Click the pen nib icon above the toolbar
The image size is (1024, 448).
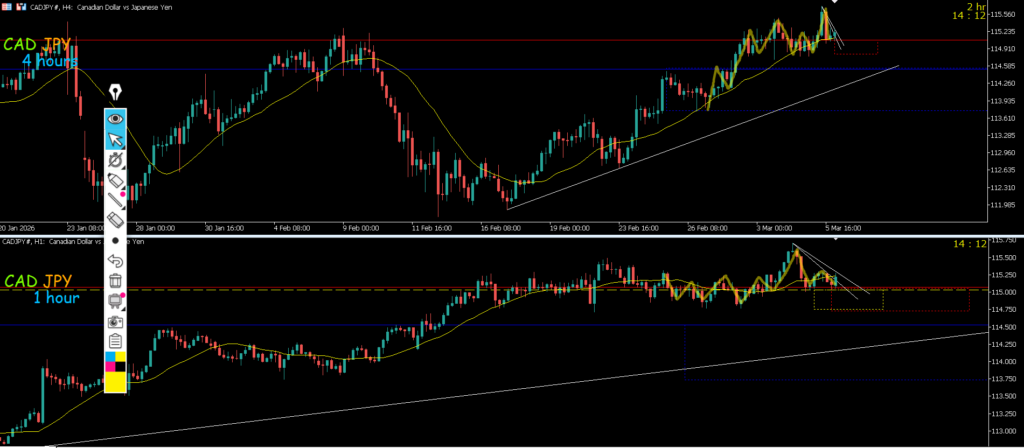[x=116, y=93]
